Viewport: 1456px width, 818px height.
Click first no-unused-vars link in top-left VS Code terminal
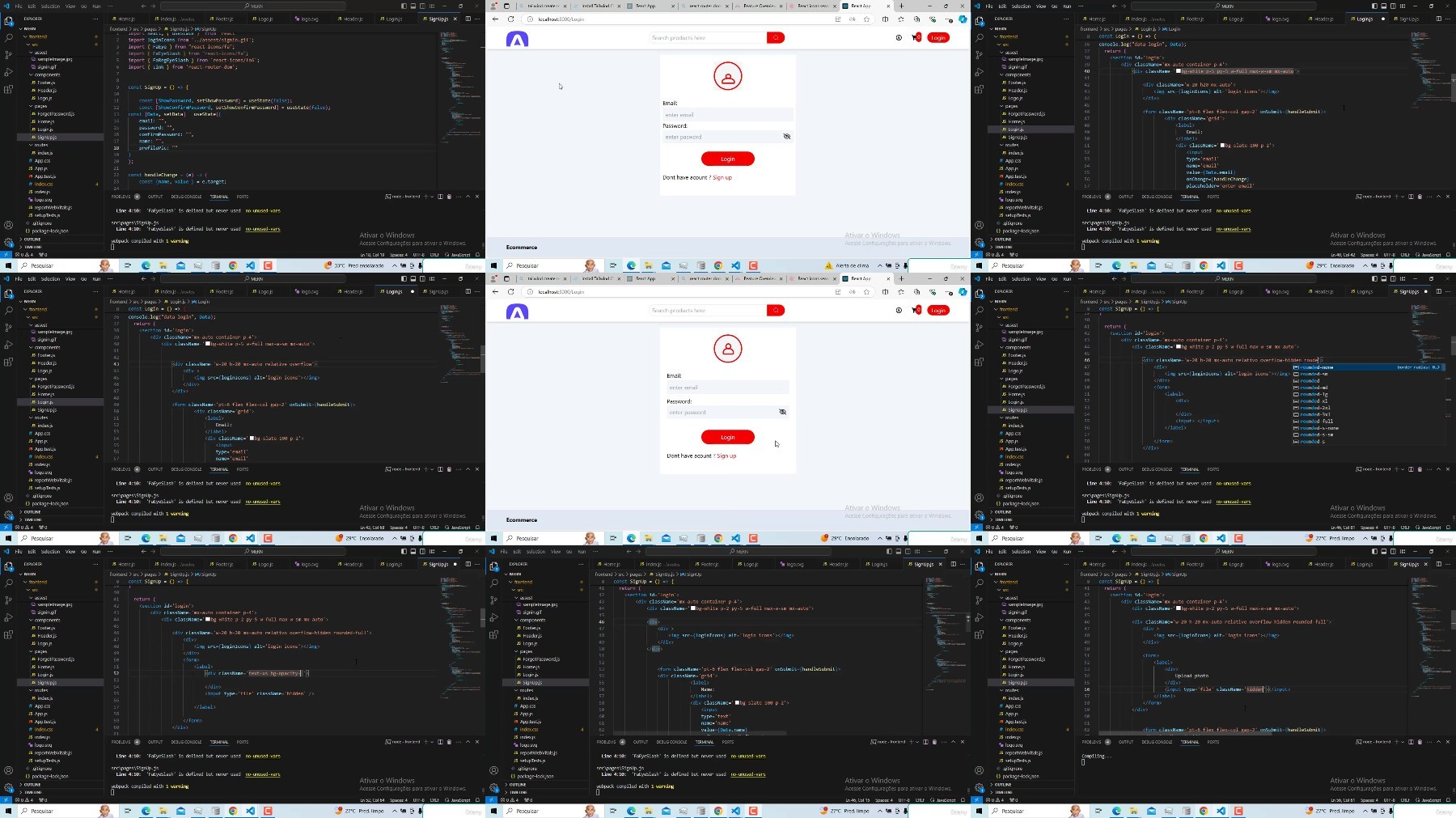pyautogui.click(x=263, y=210)
